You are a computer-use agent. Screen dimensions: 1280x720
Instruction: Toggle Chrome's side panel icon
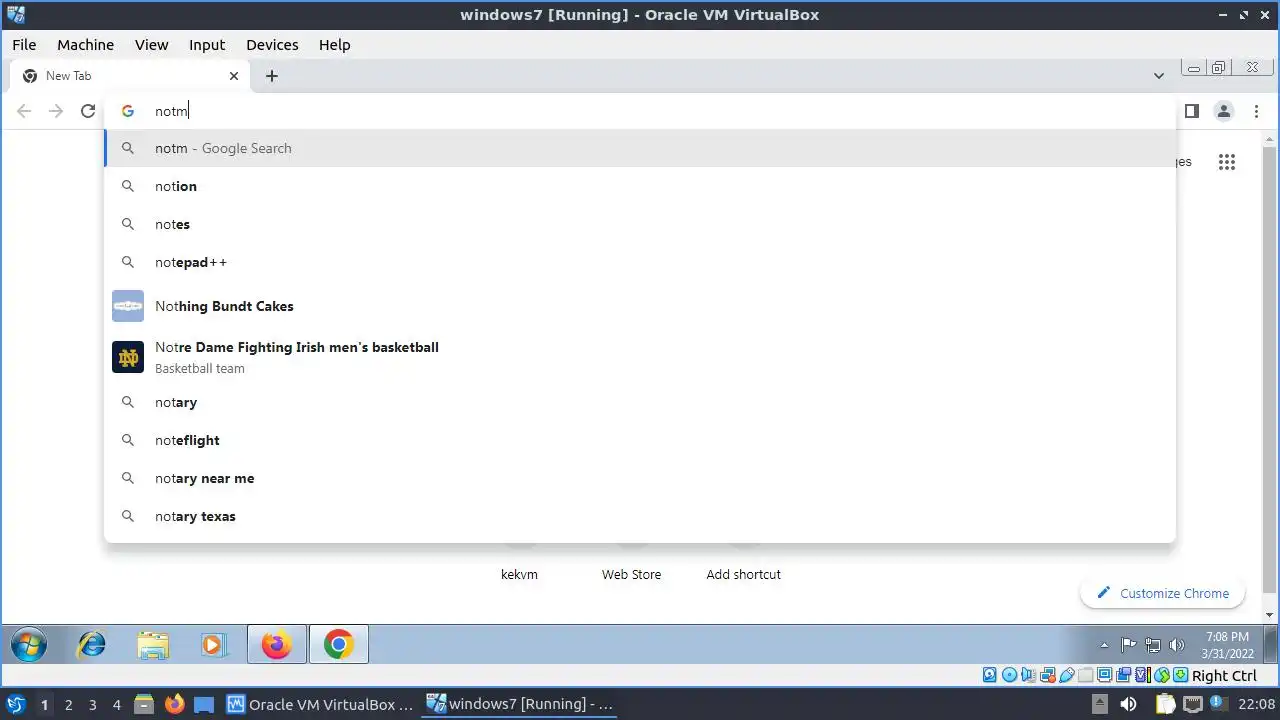(1191, 111)
